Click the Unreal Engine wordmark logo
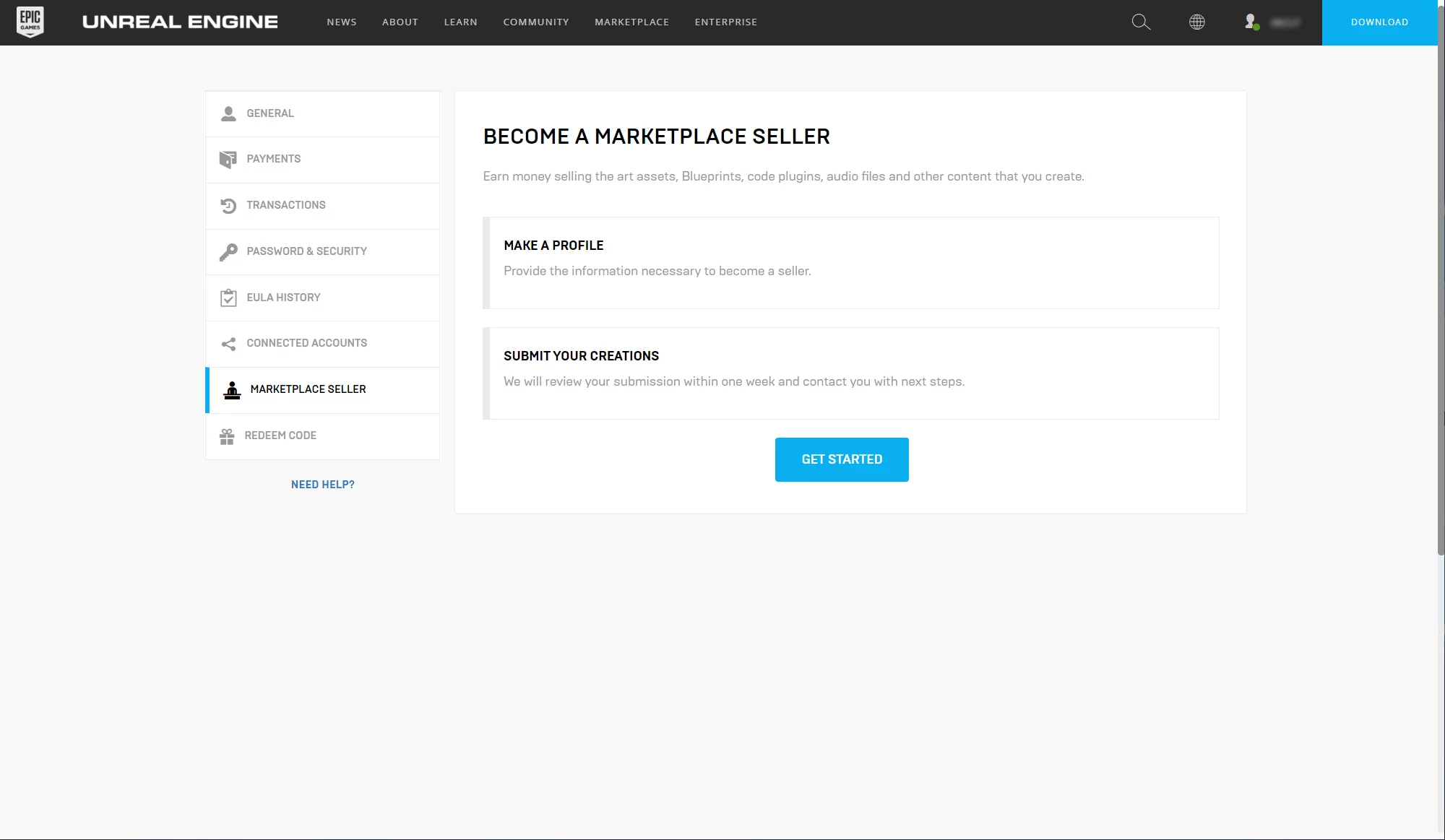This screenshot has height=840, width=1445. point(180,22)
